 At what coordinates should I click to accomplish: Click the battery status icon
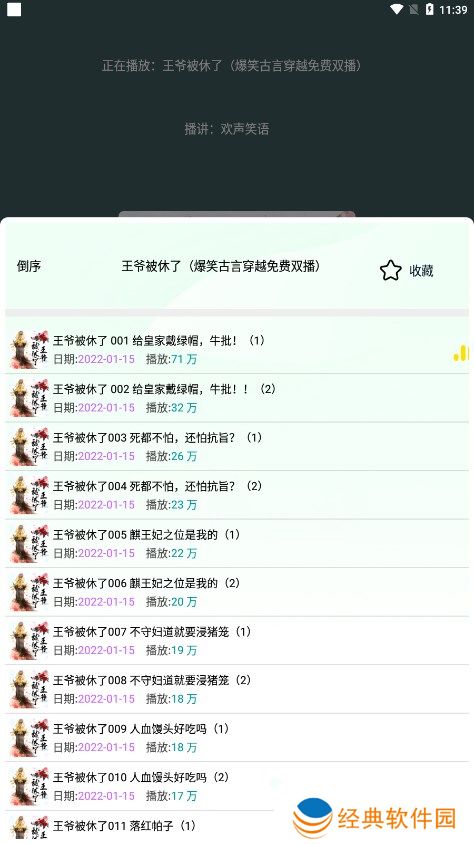429,9
